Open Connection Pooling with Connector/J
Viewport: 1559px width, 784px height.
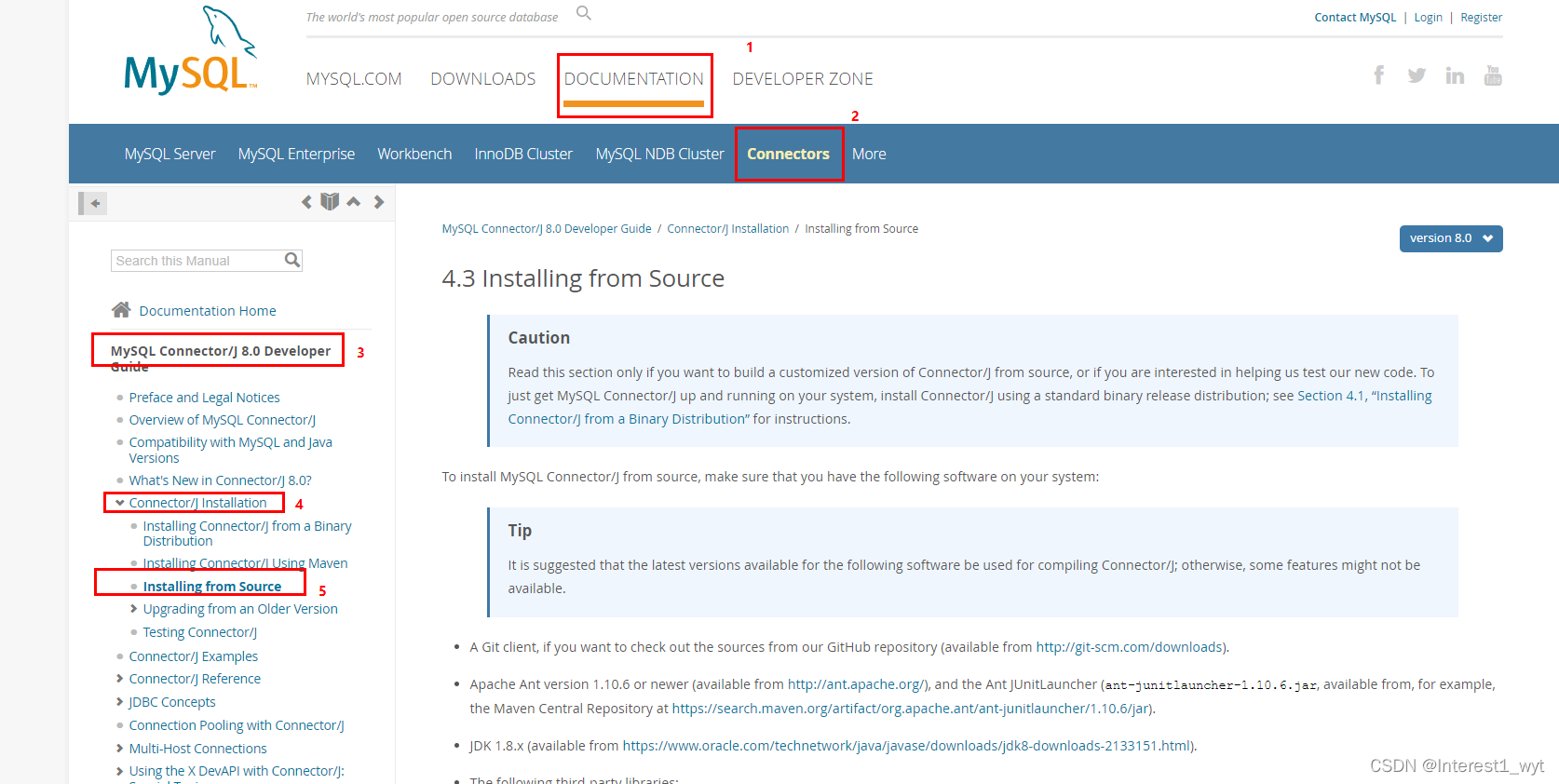coord(237,725)
